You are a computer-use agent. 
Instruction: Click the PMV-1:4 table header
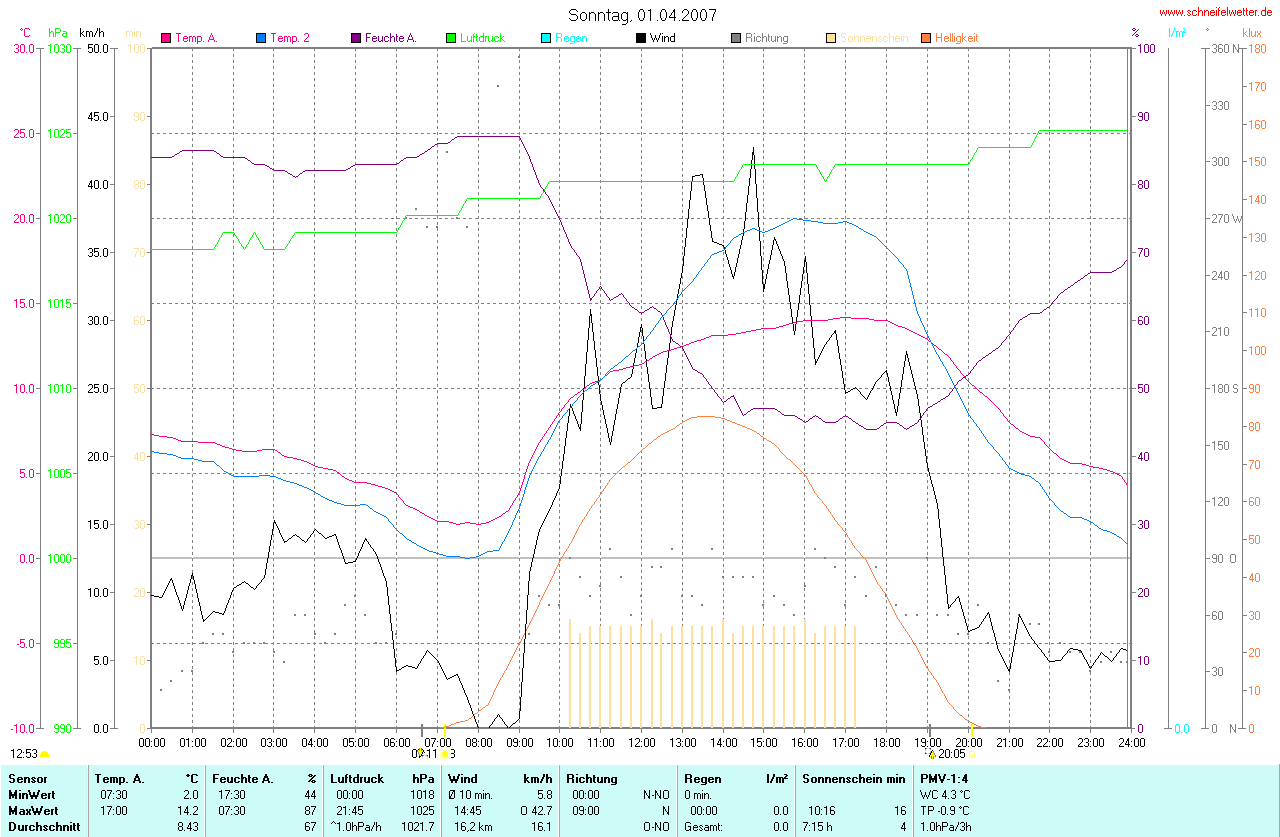[944, 778]
